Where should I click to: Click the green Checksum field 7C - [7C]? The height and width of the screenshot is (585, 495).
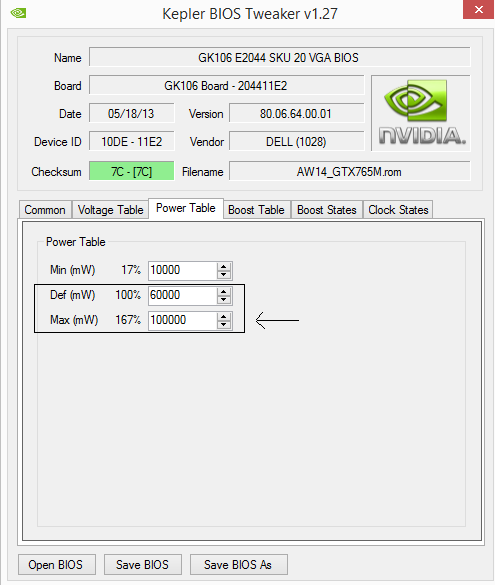tap(132, 171)
